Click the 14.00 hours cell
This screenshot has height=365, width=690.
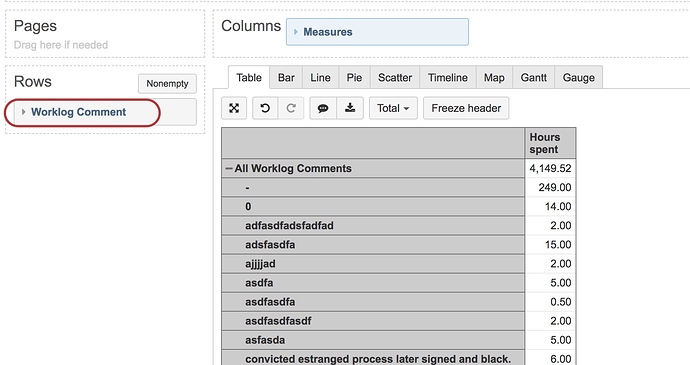550,206
